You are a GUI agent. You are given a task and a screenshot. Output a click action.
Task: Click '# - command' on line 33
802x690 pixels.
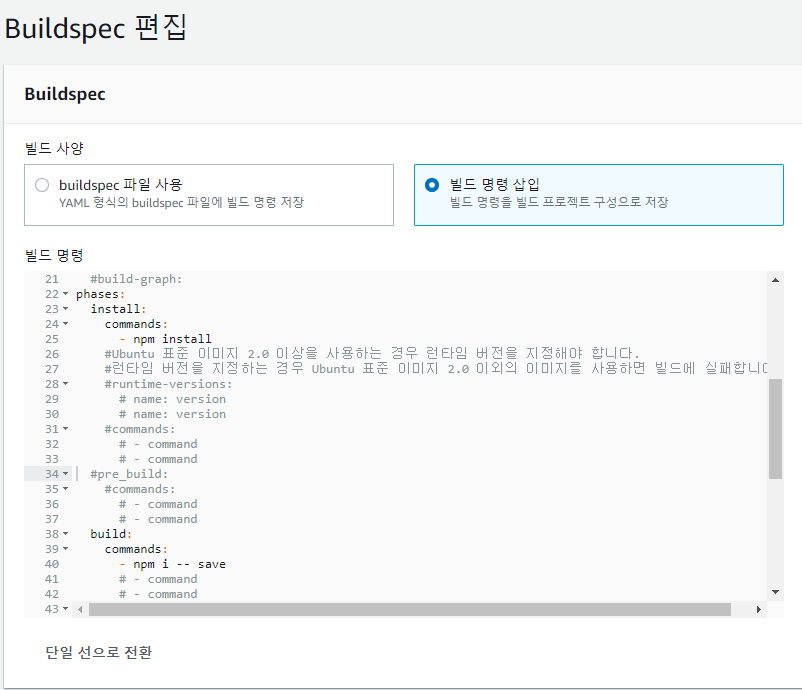[158, 459]
